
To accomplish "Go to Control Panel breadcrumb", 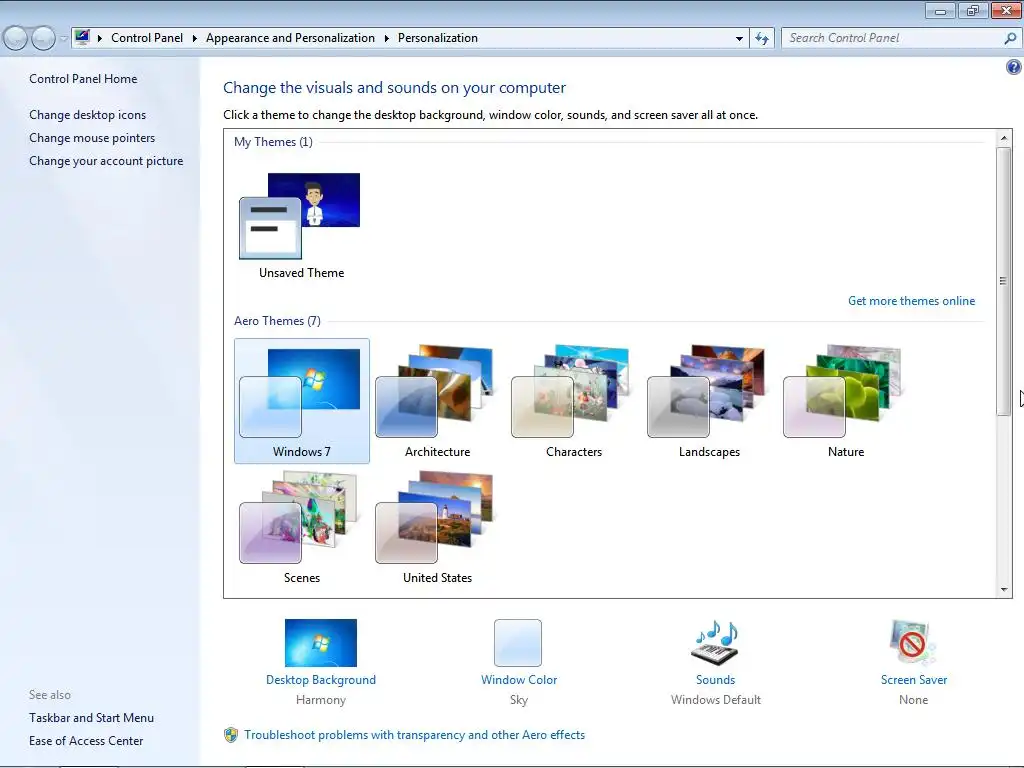I will [x=147, y=38].
